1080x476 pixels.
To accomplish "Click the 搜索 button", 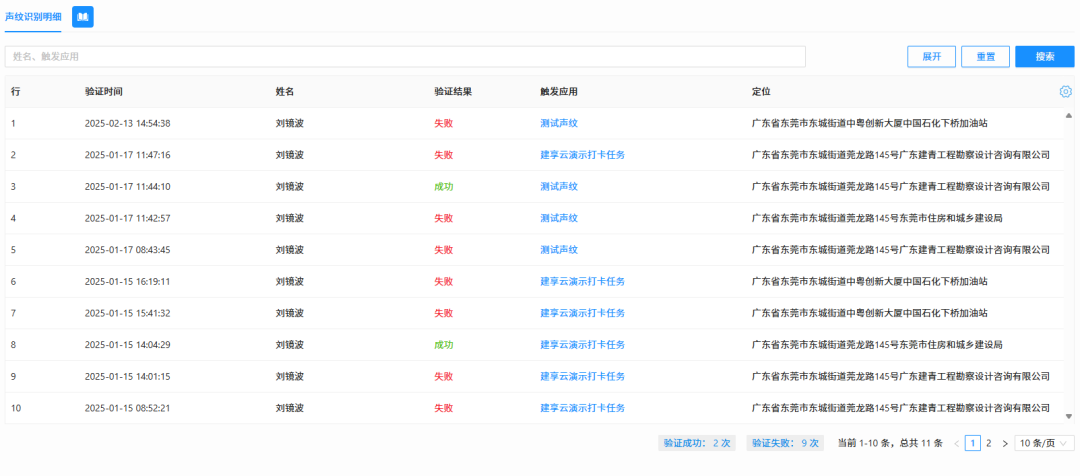I will tap(1044, 57).
